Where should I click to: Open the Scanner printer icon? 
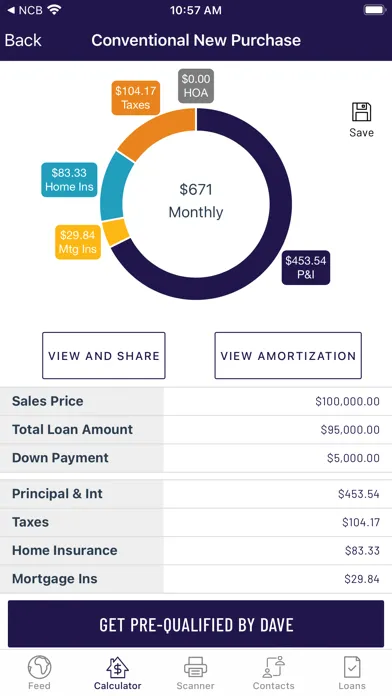195,667
